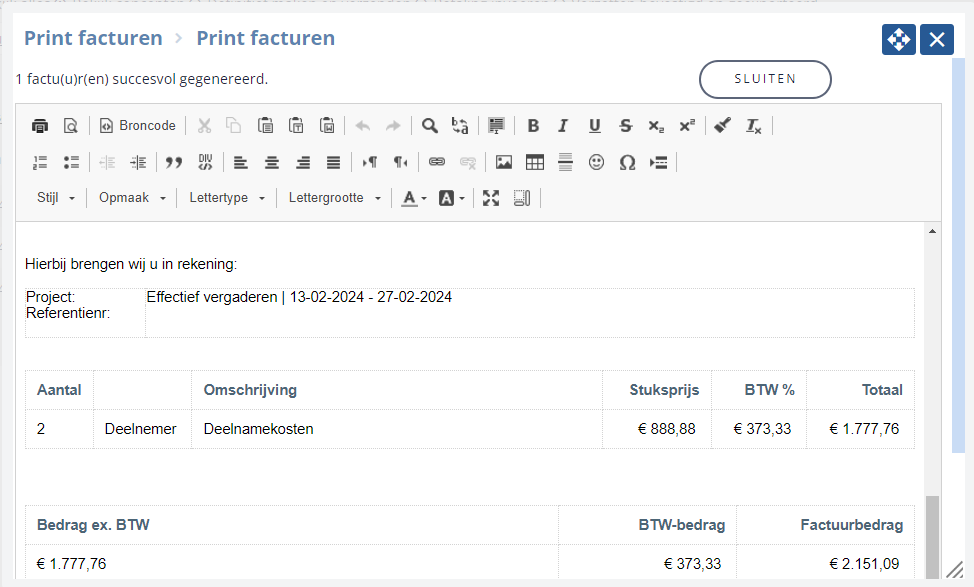Open the special character Omega tool
Screen dimensions: 974x587
click(627, 163)
